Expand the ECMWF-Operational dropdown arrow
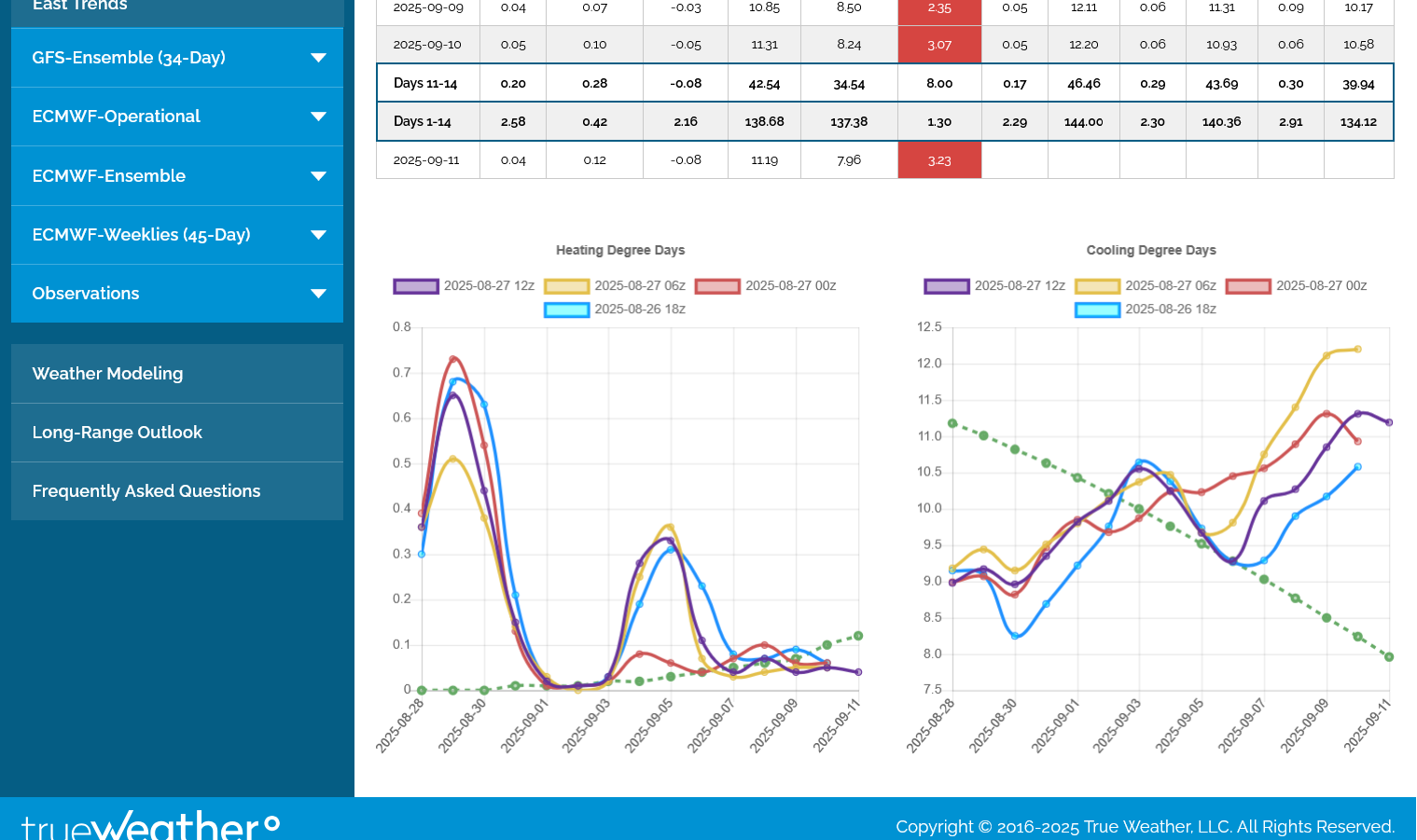 pos(318,117)
